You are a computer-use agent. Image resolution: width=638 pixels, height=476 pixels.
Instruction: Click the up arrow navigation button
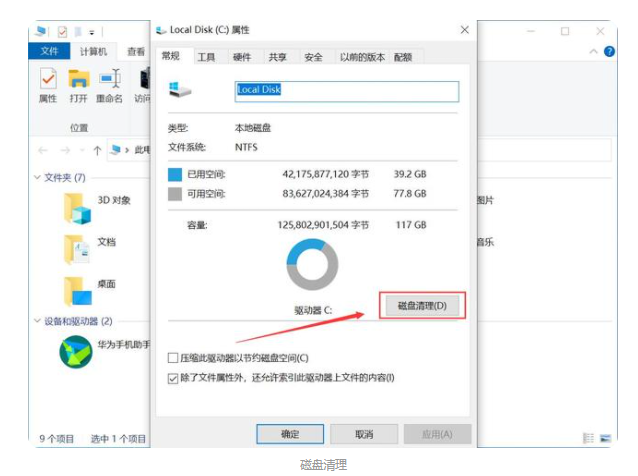[x=97, y=150]
